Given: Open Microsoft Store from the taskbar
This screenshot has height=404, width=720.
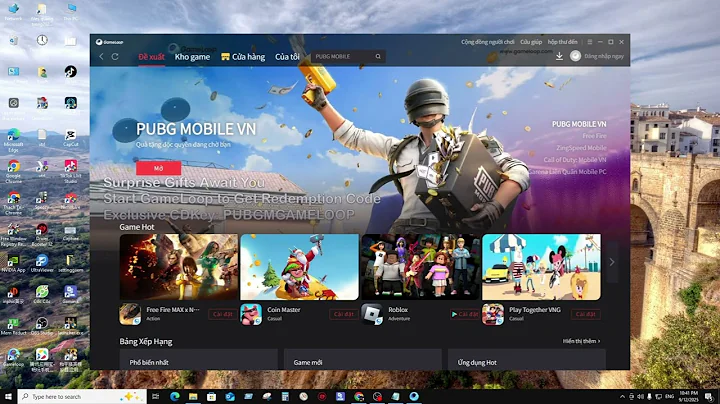Looking at the screenshot, I should coord(211,396).
